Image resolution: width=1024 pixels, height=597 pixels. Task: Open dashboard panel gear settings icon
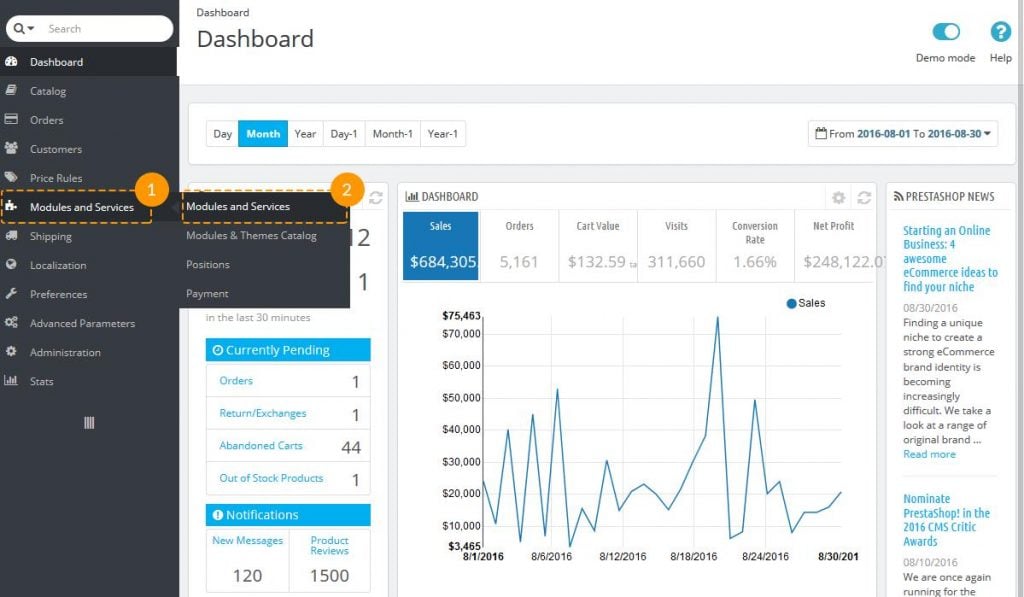838,198
